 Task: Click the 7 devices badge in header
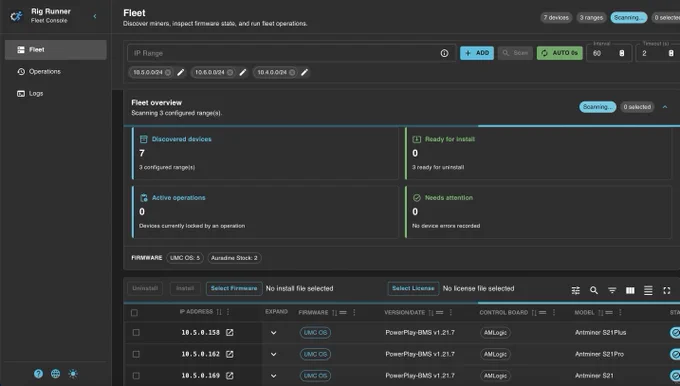(x=556, y=17)
